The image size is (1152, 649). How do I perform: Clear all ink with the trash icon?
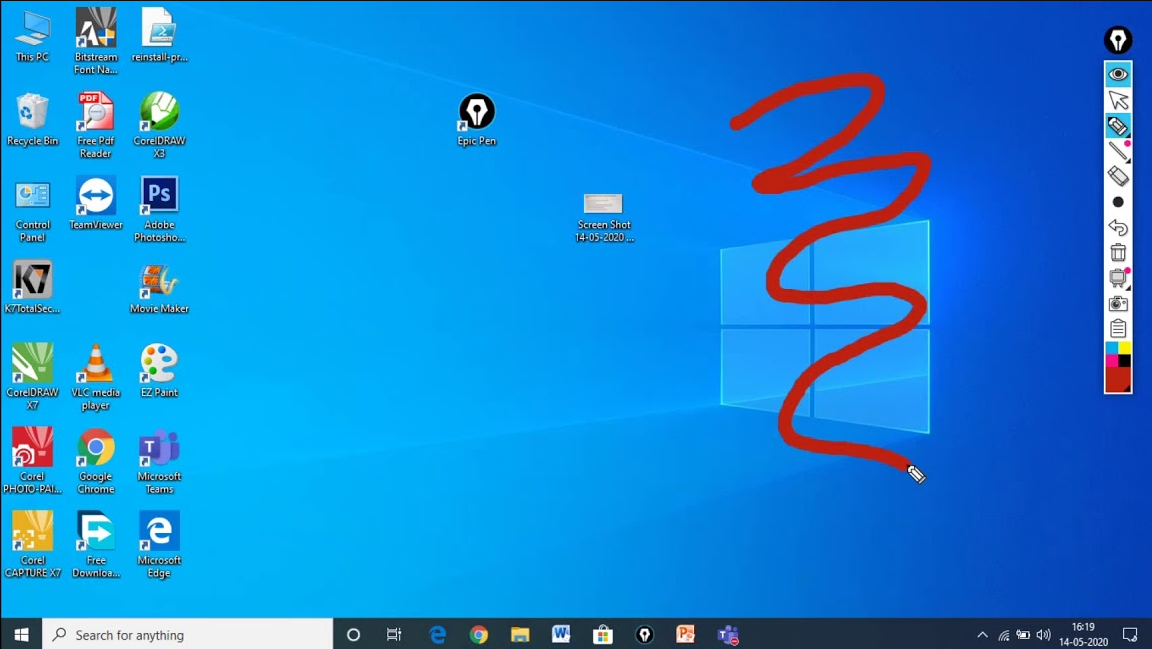coord(1117,253)
